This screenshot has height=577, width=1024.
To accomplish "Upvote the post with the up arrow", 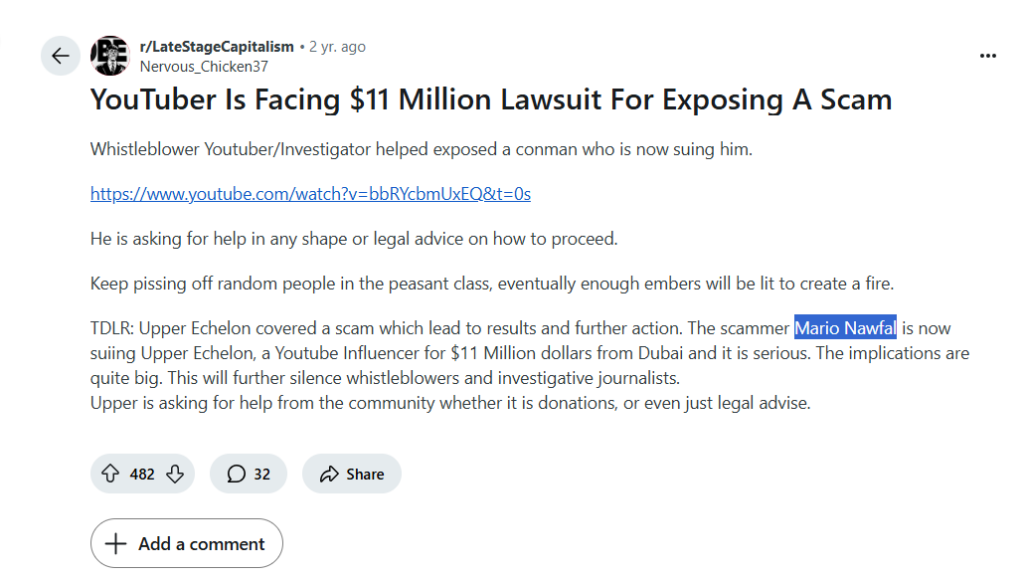I will tap(110, 473).
